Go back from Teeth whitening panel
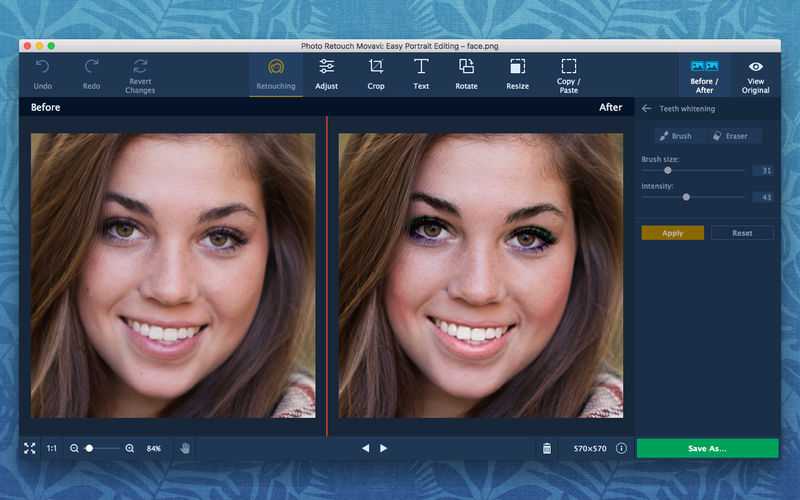 647,109
